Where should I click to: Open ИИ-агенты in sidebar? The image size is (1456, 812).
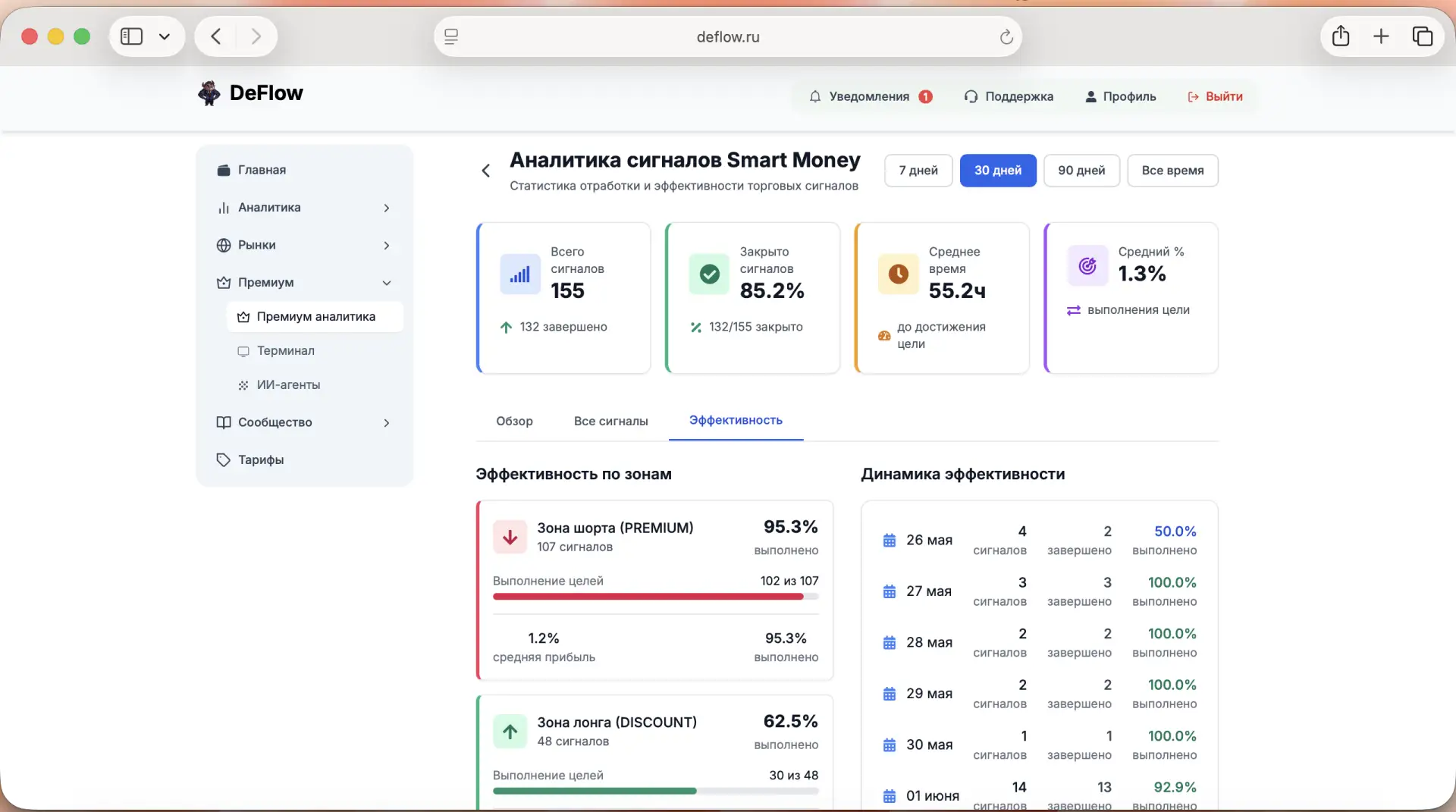pos(315,385)
